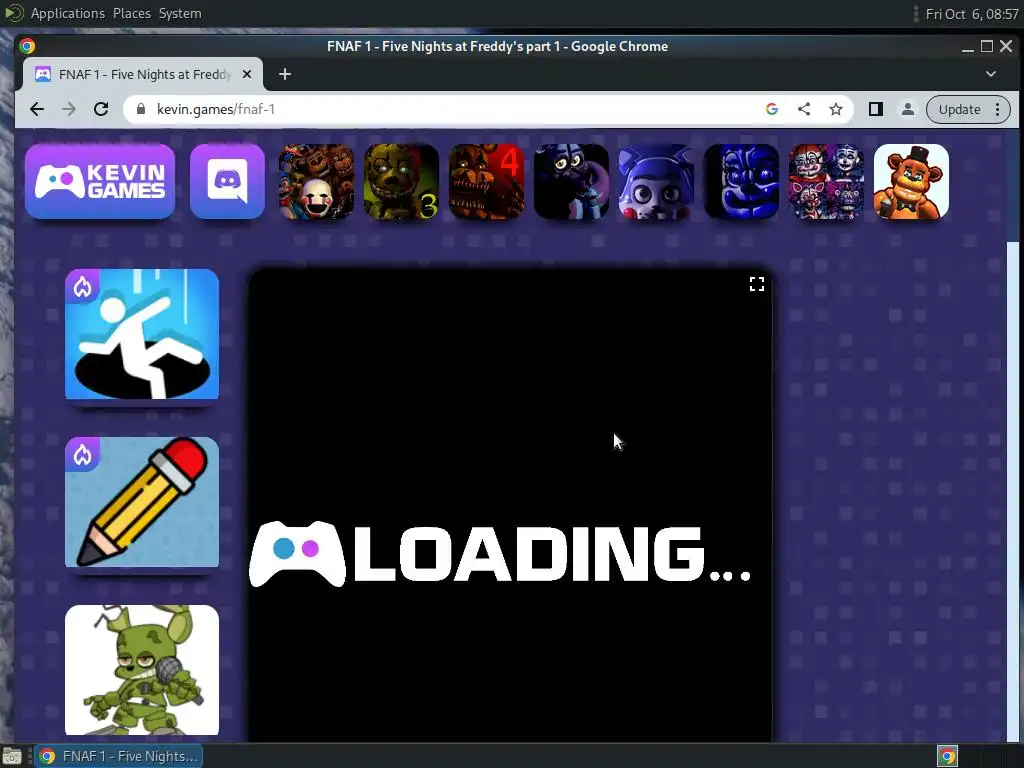
Task: Open the cartoon Freddy Fazbear game icon
Action: [x=911, y=182]
